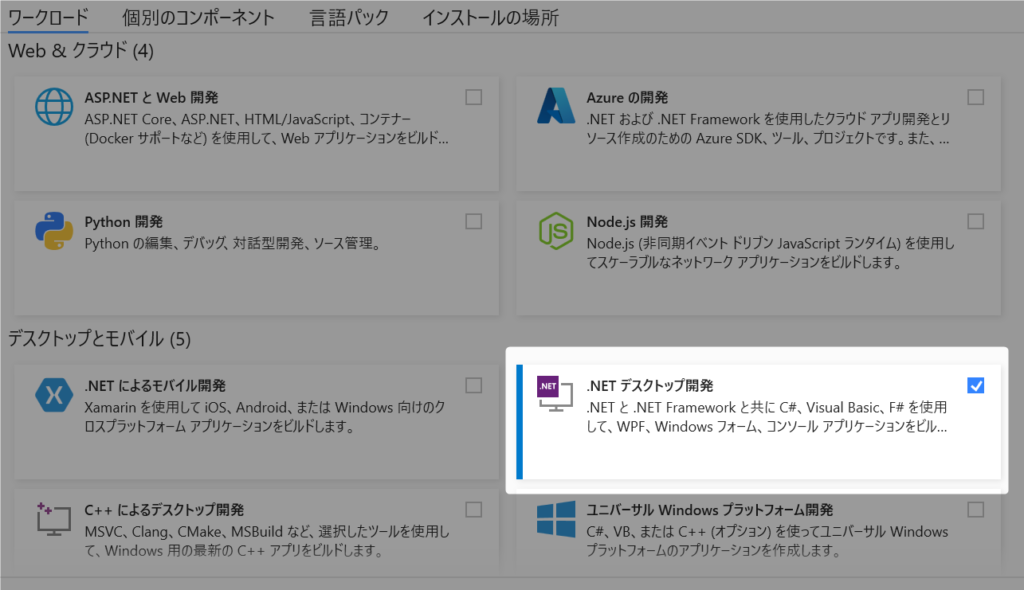
Task: Uncheck the .NET デスクトップ開発 checkbox
Action: [976, 385]
